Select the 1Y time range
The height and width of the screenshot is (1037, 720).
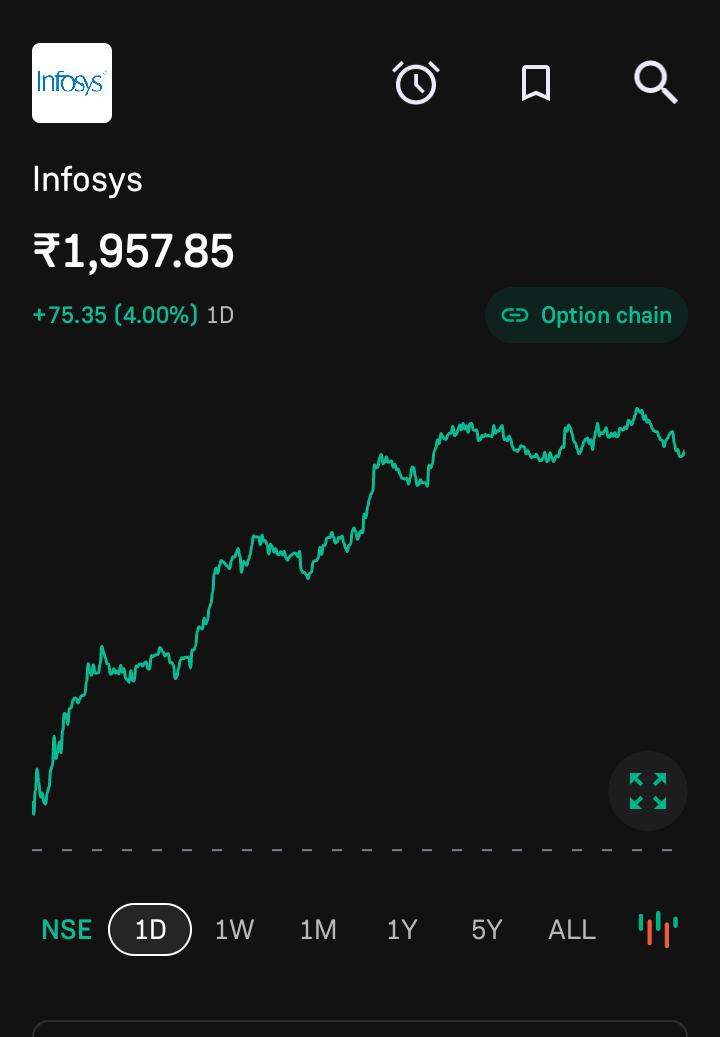tap(402, 929)
